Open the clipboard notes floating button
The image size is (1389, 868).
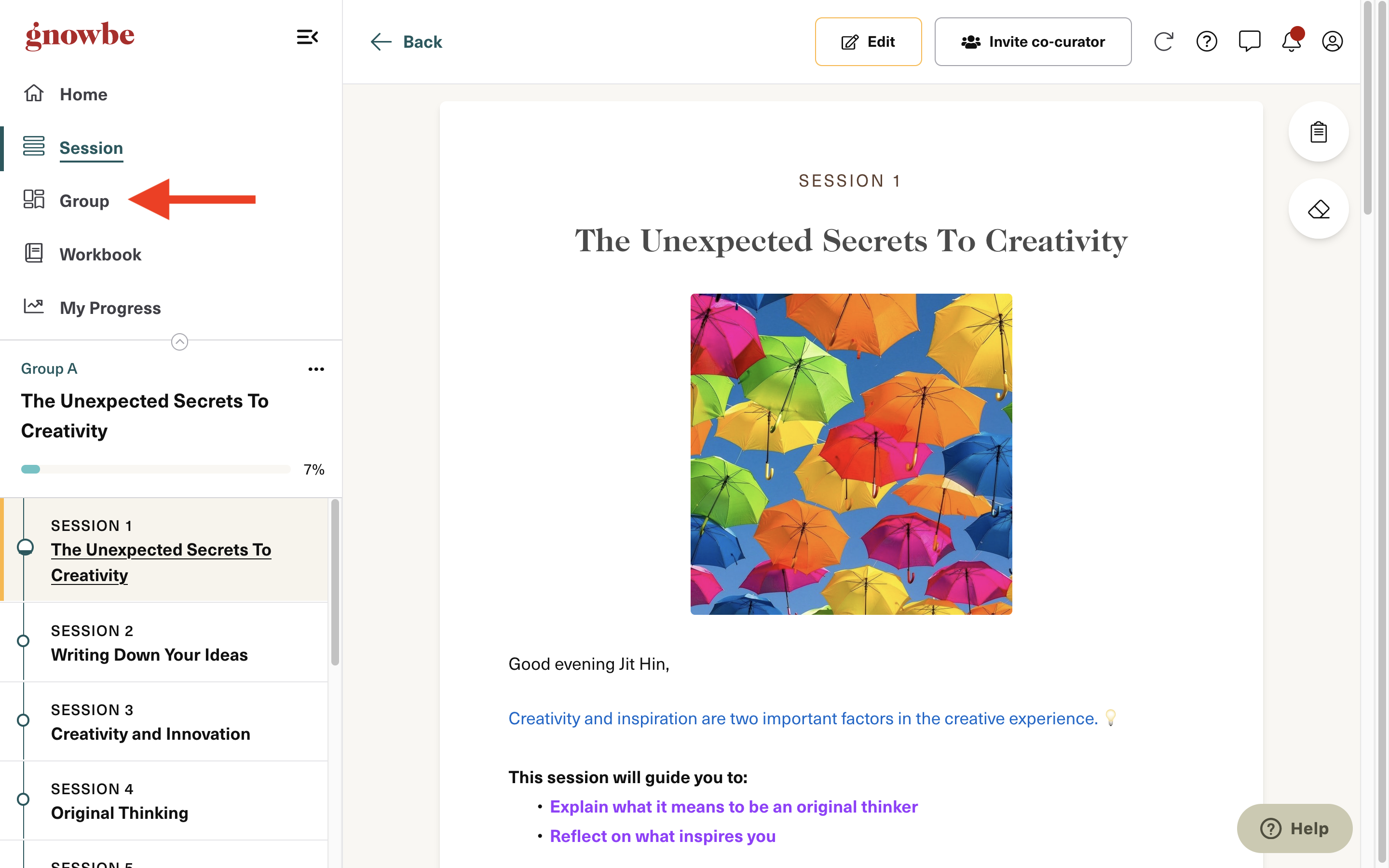(1319, 132)
